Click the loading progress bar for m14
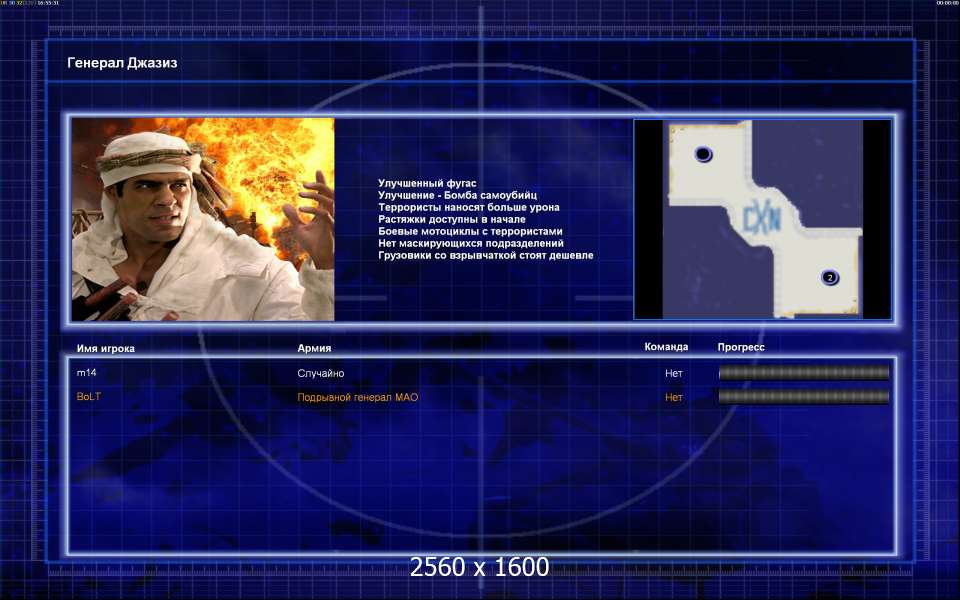Screen dimensions: 960x600 coord(803,373)
